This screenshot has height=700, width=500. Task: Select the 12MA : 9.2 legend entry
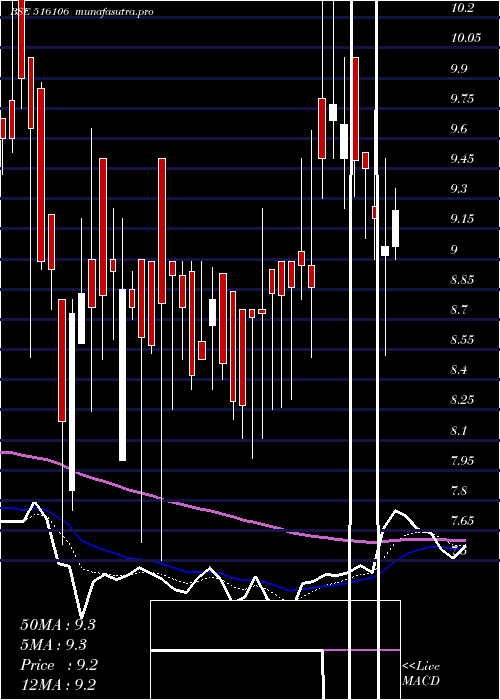pyautogui.click(x=58, y=685)
